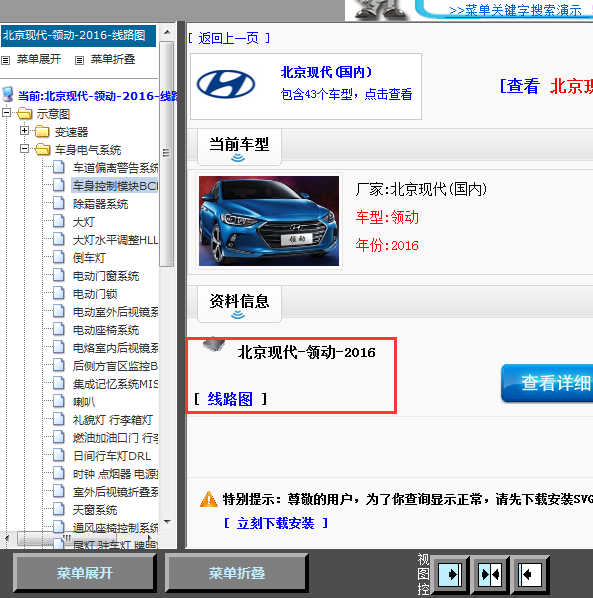Click the 返回上一页 link
Screen dimensions: 593x598
[x=229, y=38]
